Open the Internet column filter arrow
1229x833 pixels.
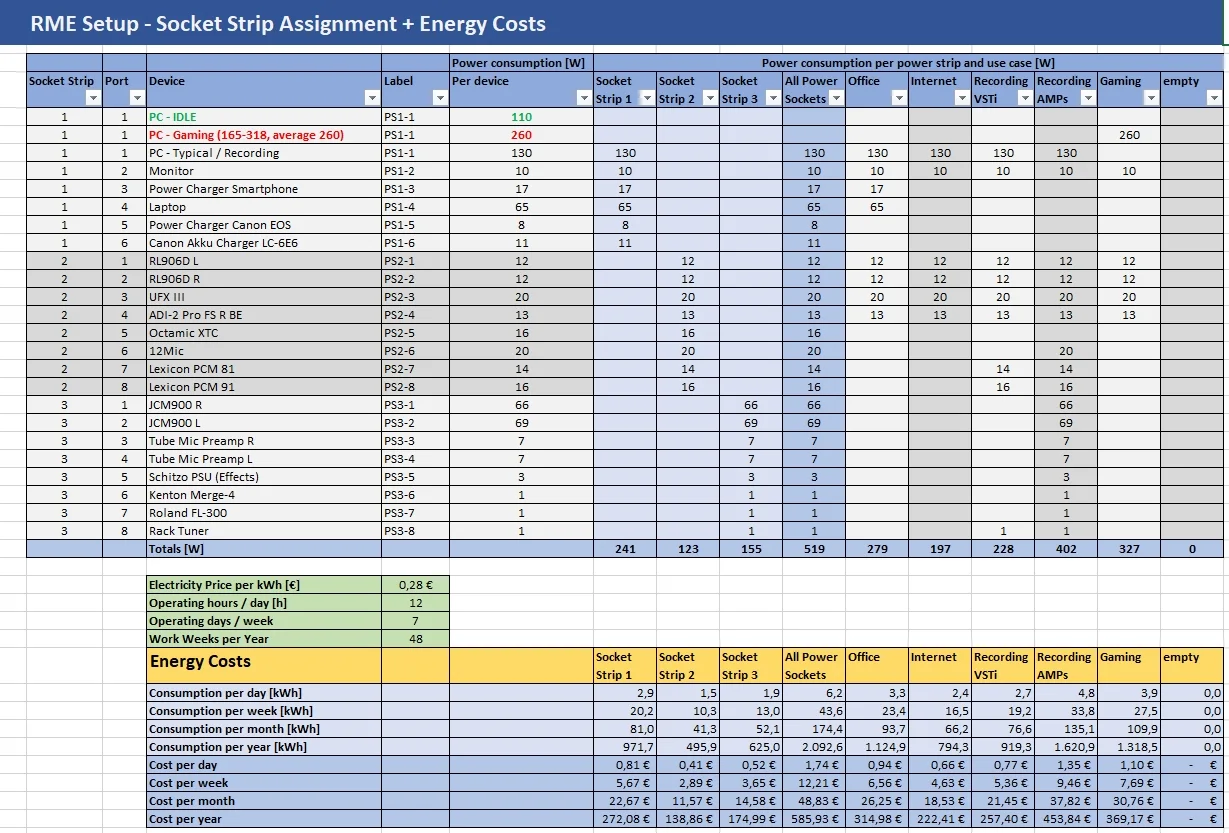[962, 99]
